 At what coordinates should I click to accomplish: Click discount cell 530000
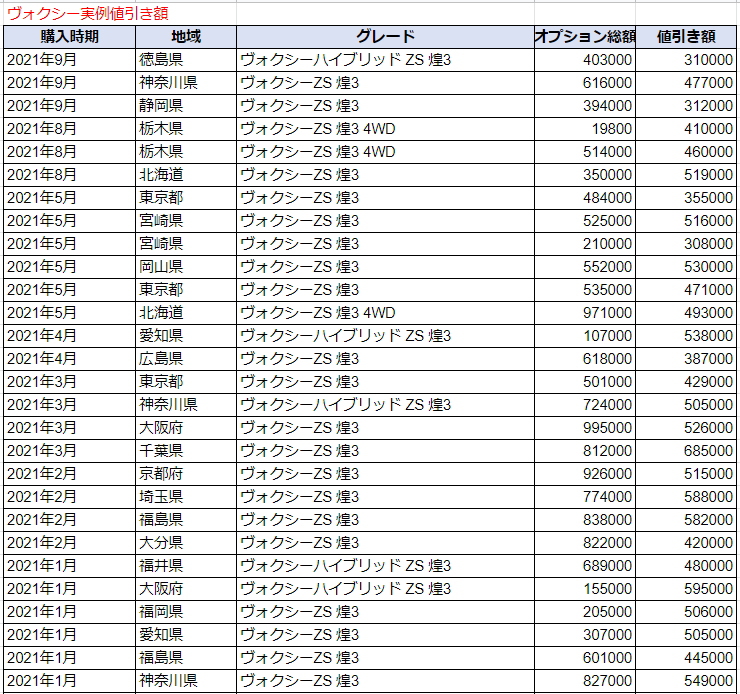click(686, 267)
